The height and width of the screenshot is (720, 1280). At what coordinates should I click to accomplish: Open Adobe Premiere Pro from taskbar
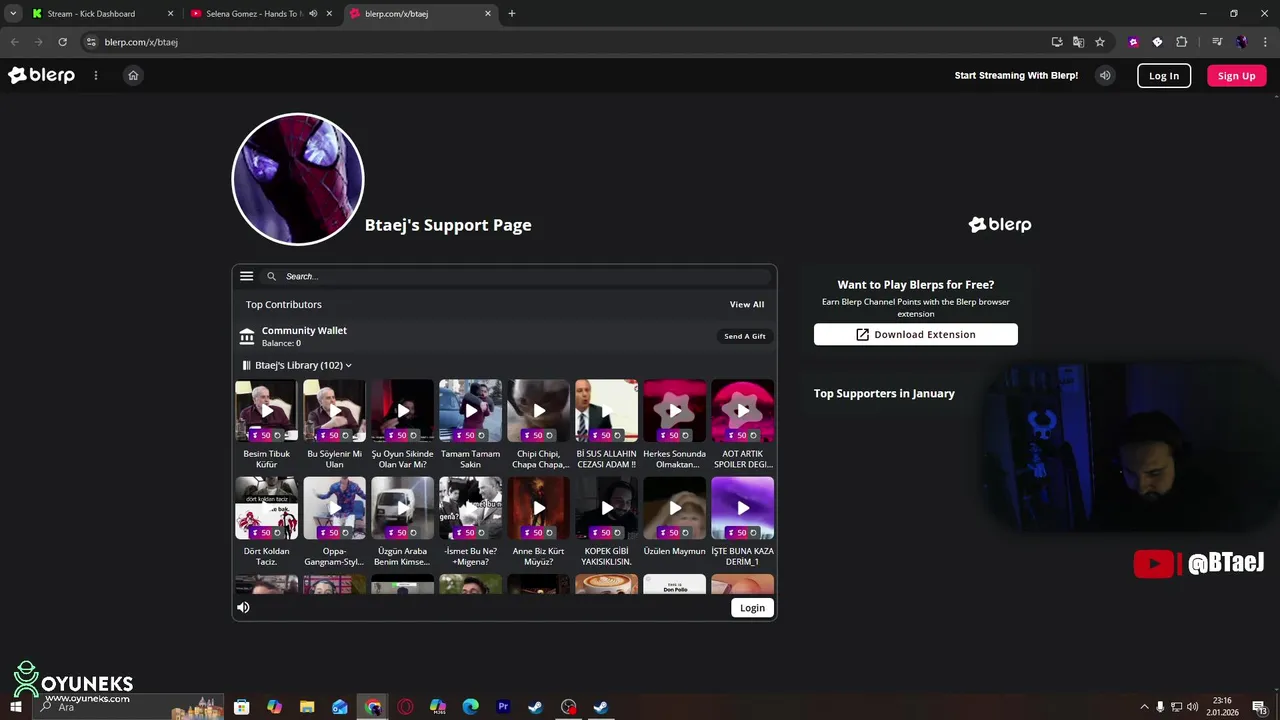503,707
